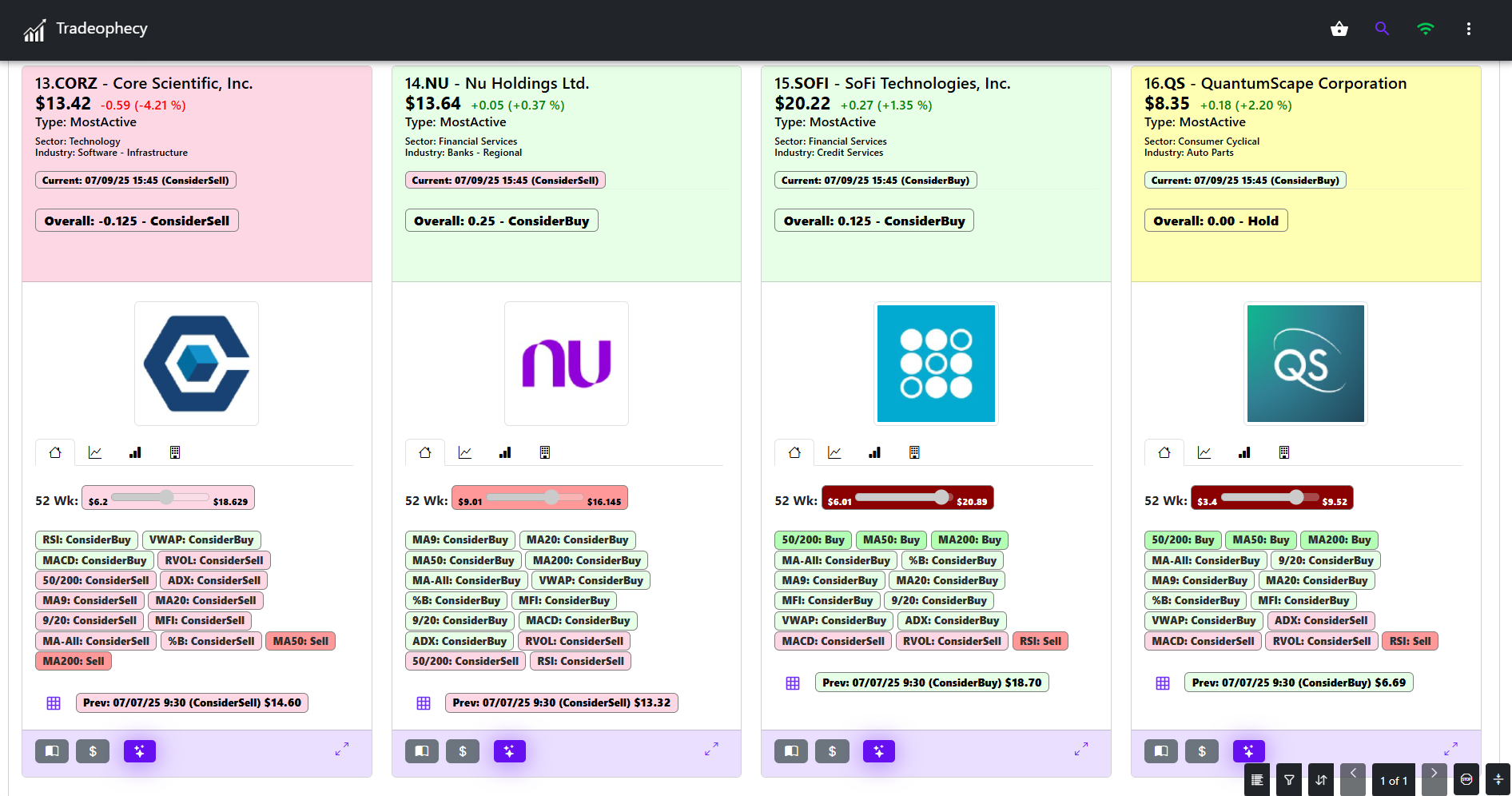The image size is (1512, 796).
Task: Switch to CORZ bar chart tab
Action: click(135, 452)
